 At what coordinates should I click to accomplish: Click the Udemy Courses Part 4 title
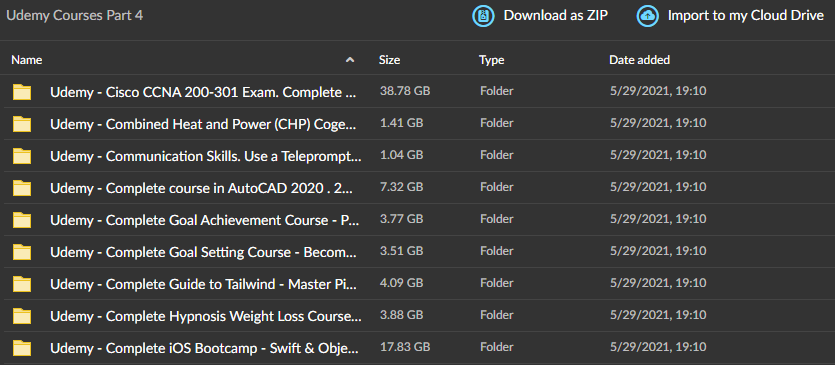75,15
